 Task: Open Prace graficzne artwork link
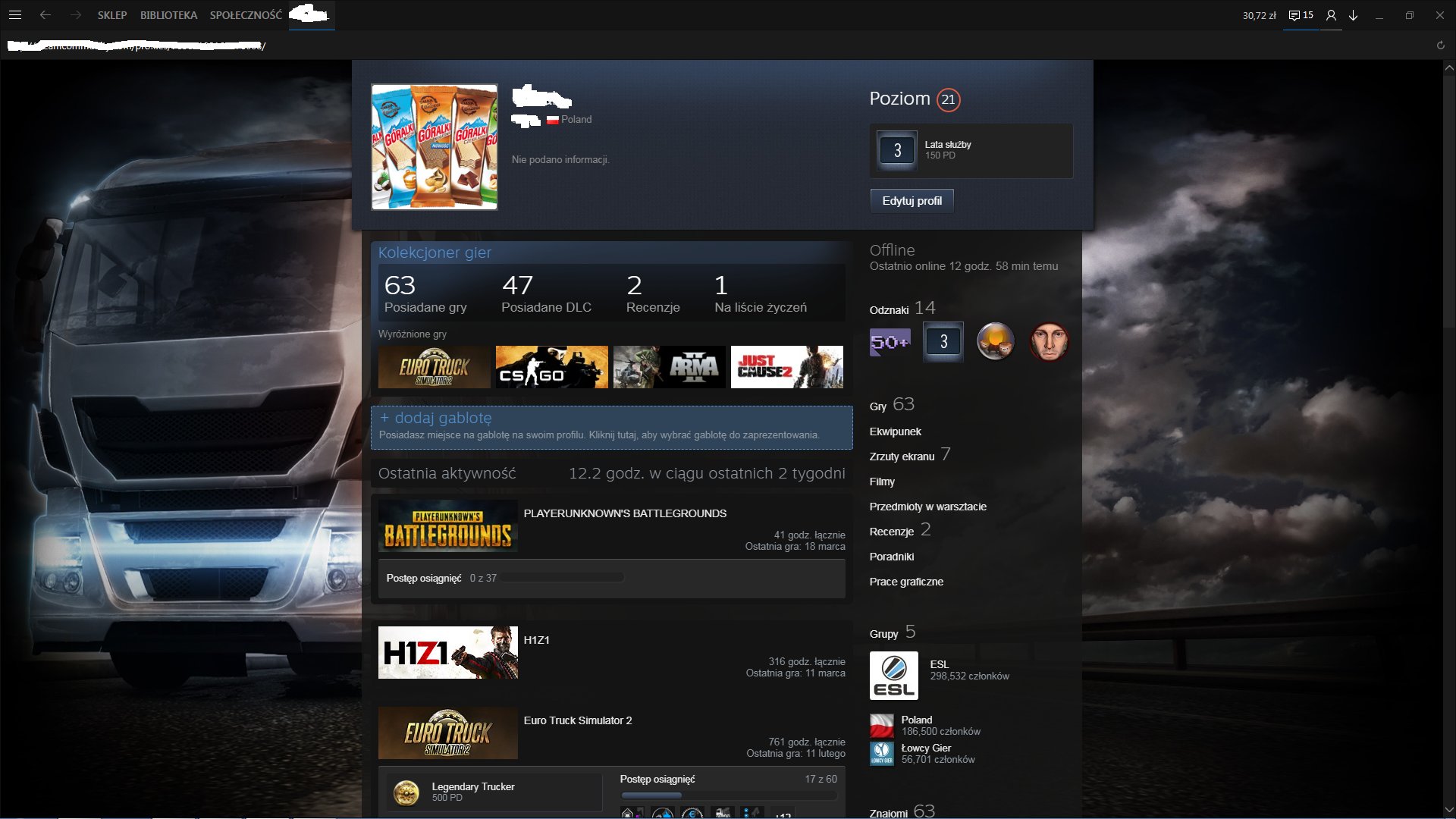coord(906,582)
